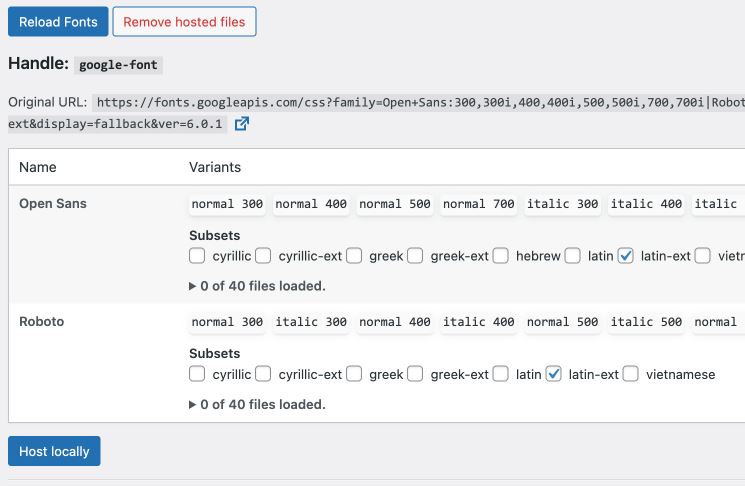Enable cyrillic subset for Roboto
Viewport: 745px width, 486px height.
click(x=197, y=374)
